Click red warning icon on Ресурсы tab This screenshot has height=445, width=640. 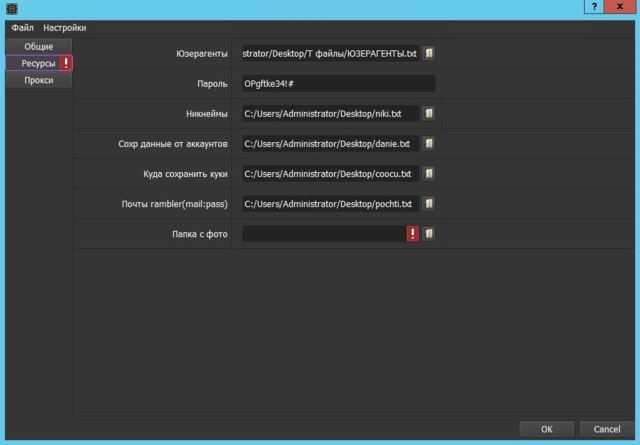pos(66,63)
